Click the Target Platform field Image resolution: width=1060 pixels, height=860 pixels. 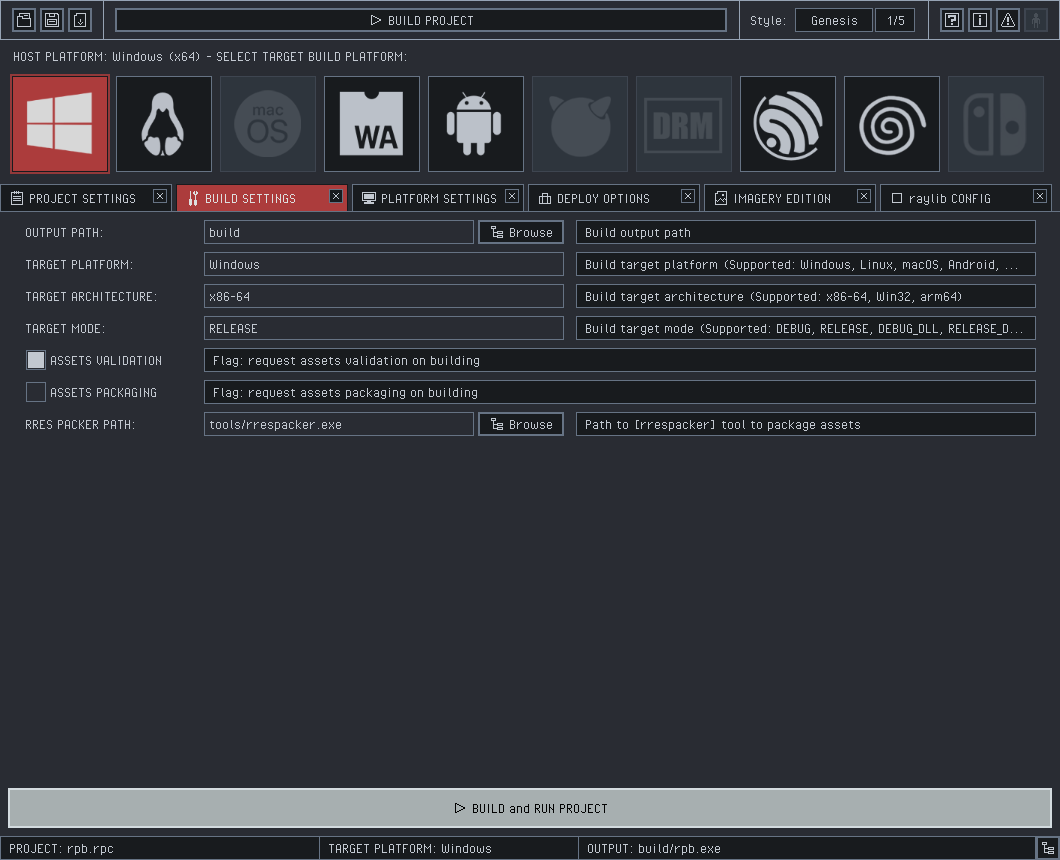384,264
